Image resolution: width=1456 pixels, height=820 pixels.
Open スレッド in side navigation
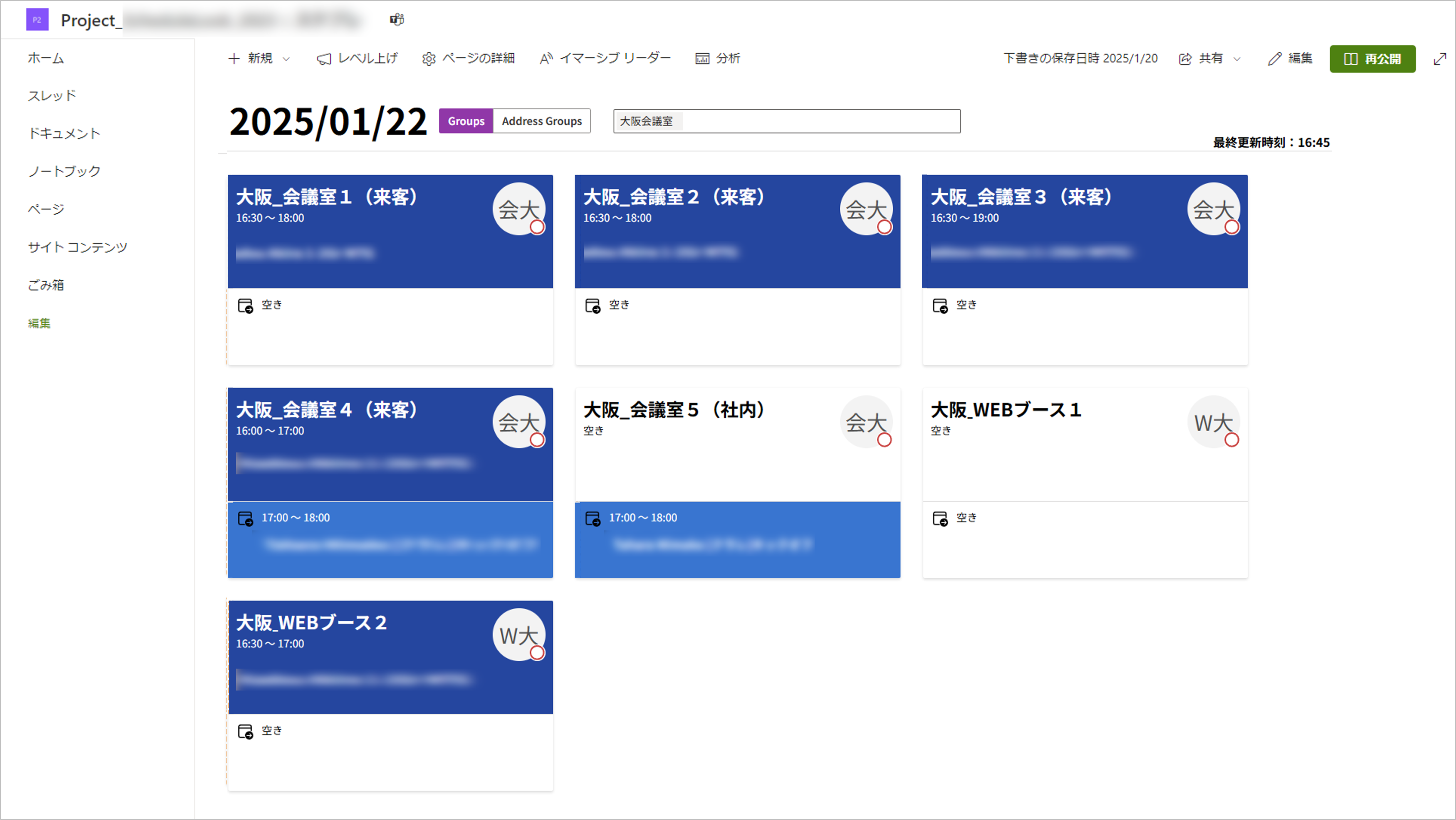[x=52, y=95]
